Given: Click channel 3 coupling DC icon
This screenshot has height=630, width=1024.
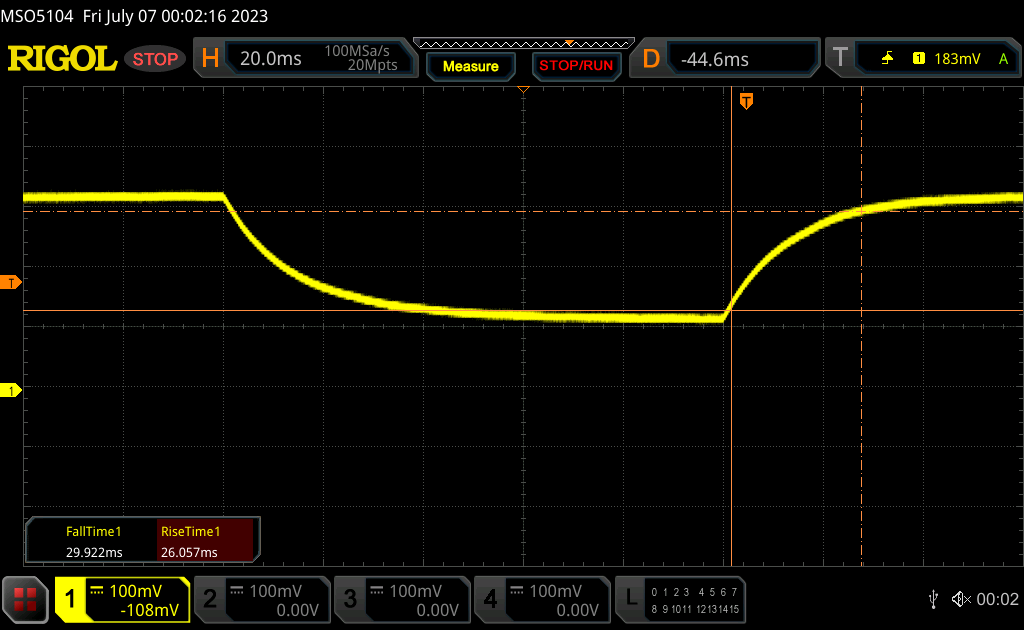Looking at the screenshot, I should pos(377,590).
